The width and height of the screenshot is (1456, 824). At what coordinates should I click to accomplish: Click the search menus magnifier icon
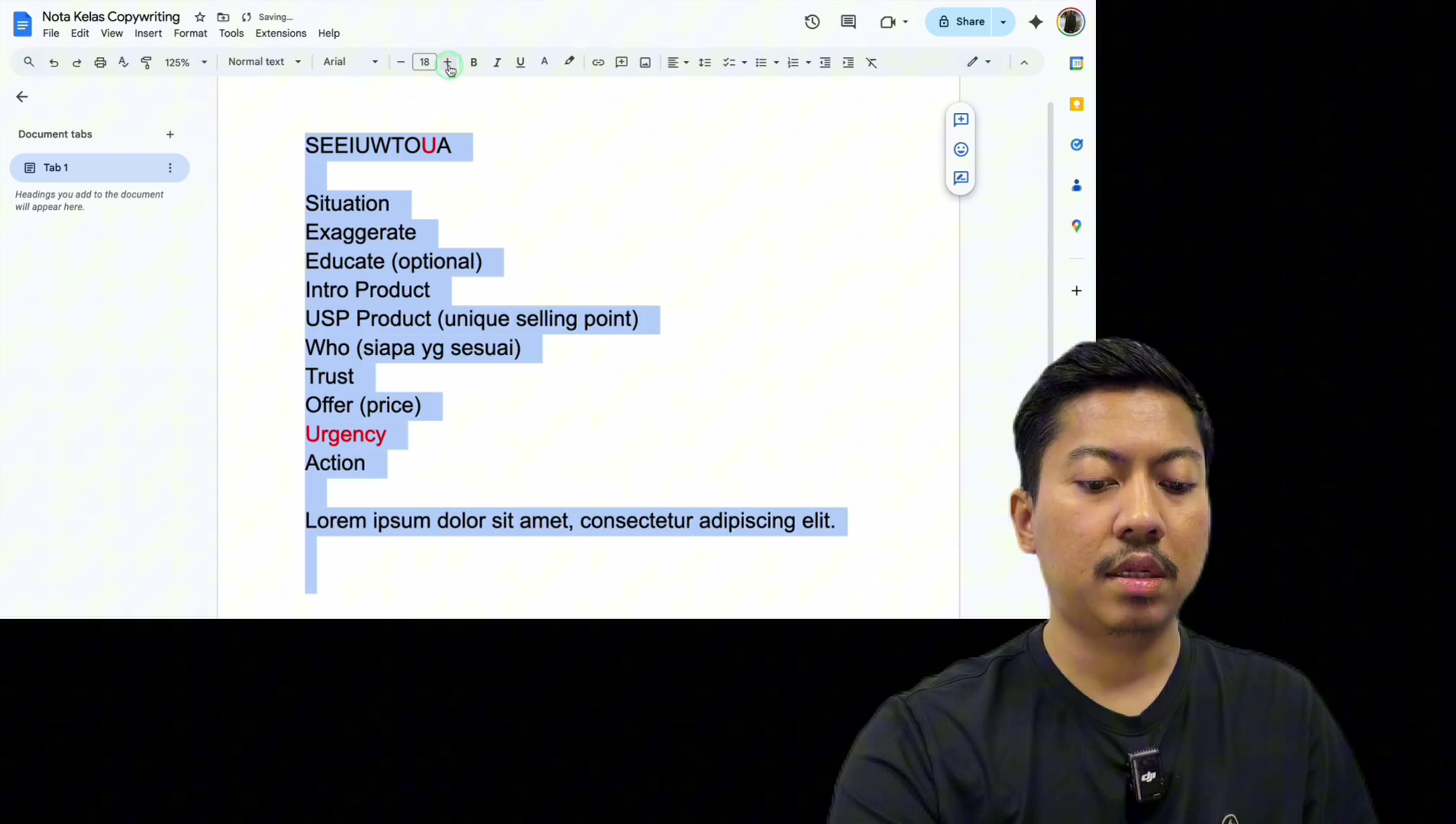pos(29,62)
